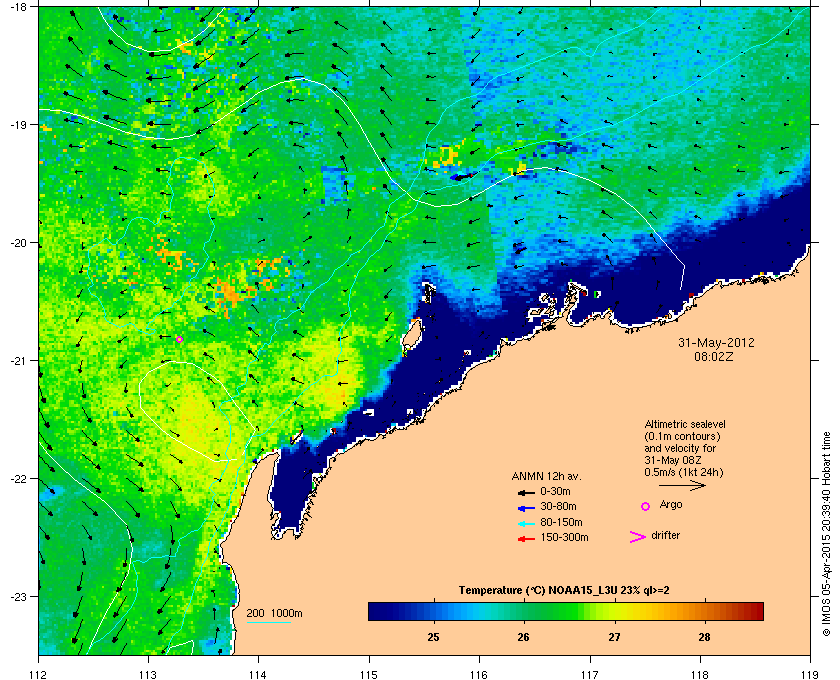
Task: Click longitude axis label 116
Action: (x=479, y=675)
